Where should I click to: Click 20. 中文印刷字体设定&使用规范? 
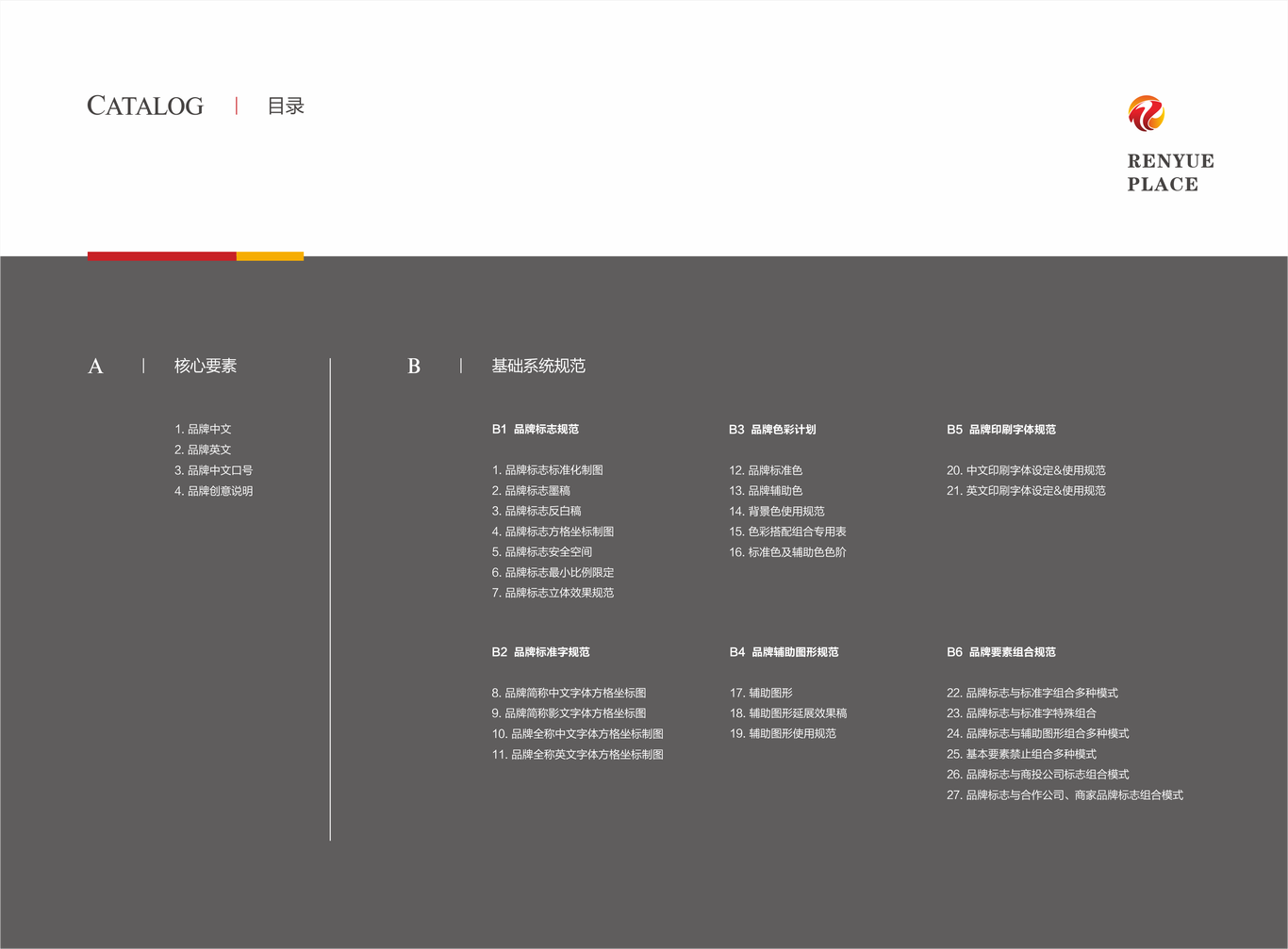pyautogui.click(x=1026, y=470)
